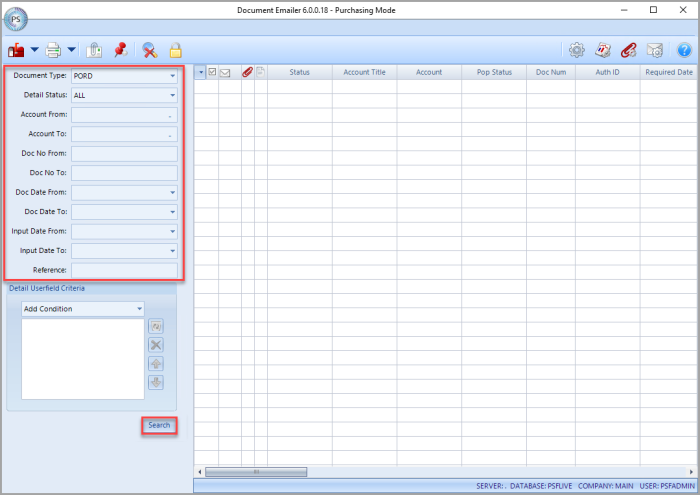Viewport: 700px width, 495px height.
Task: Click the delete condition X button
Action: 156,345
